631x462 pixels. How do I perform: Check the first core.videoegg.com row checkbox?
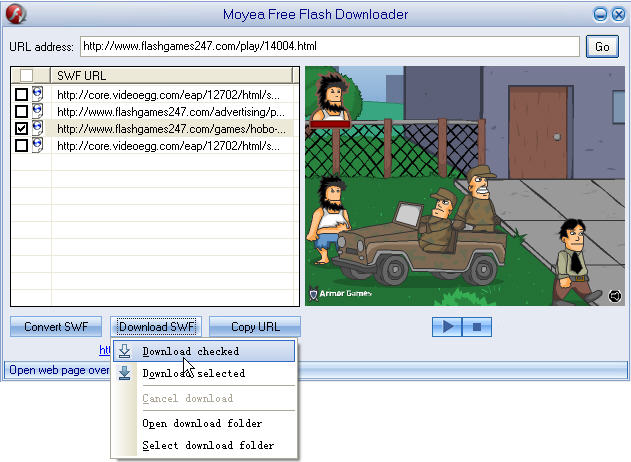pyautogui.click(x=21, y=95)
